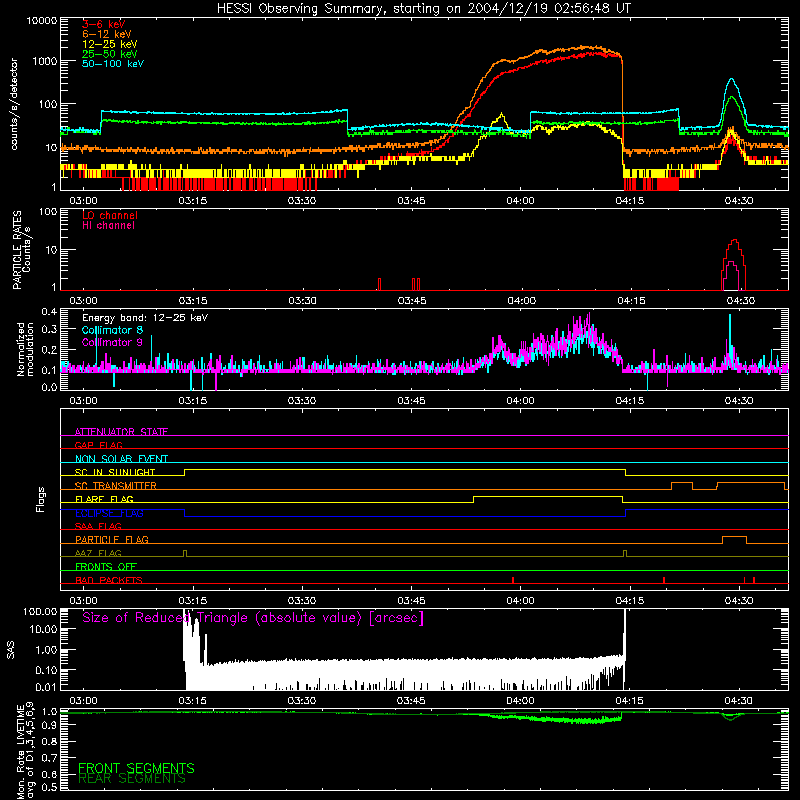Select the REAR SEGMENTS legend label
Viewport: 800px width, 800px height.
[132, 779]
